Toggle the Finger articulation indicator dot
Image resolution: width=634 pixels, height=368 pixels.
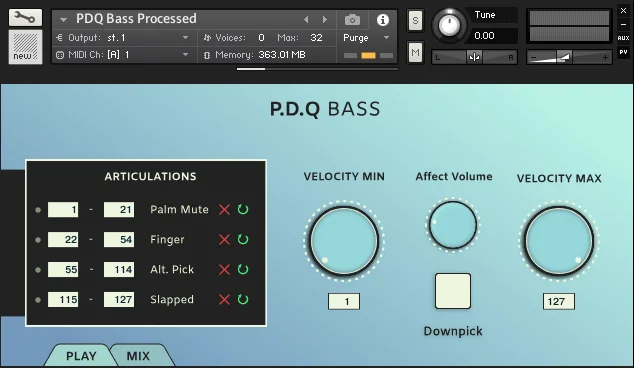click(x=38, y=240)
